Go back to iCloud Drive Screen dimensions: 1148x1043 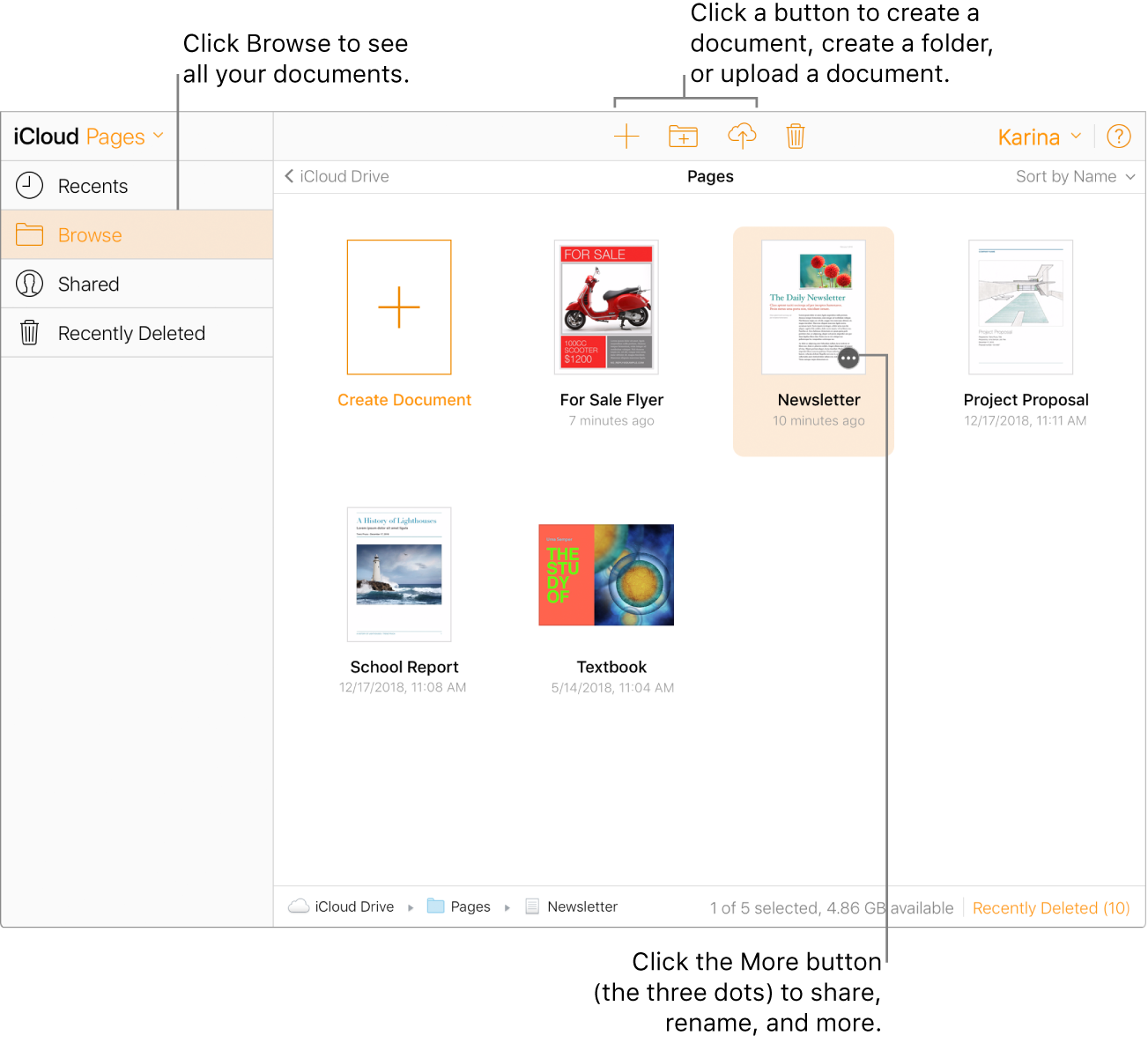click(x=337, y=176)
